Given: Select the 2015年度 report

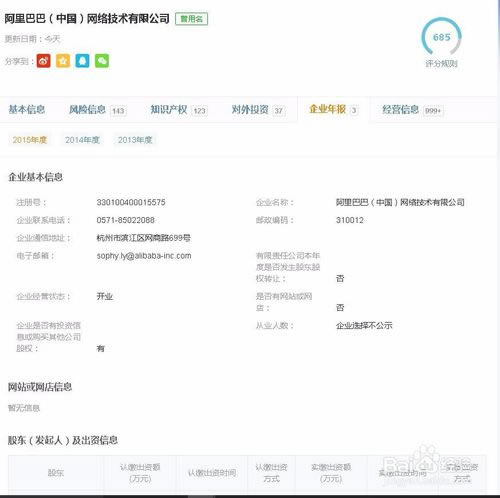Looking at the screenshot, I should pos(30,140).
